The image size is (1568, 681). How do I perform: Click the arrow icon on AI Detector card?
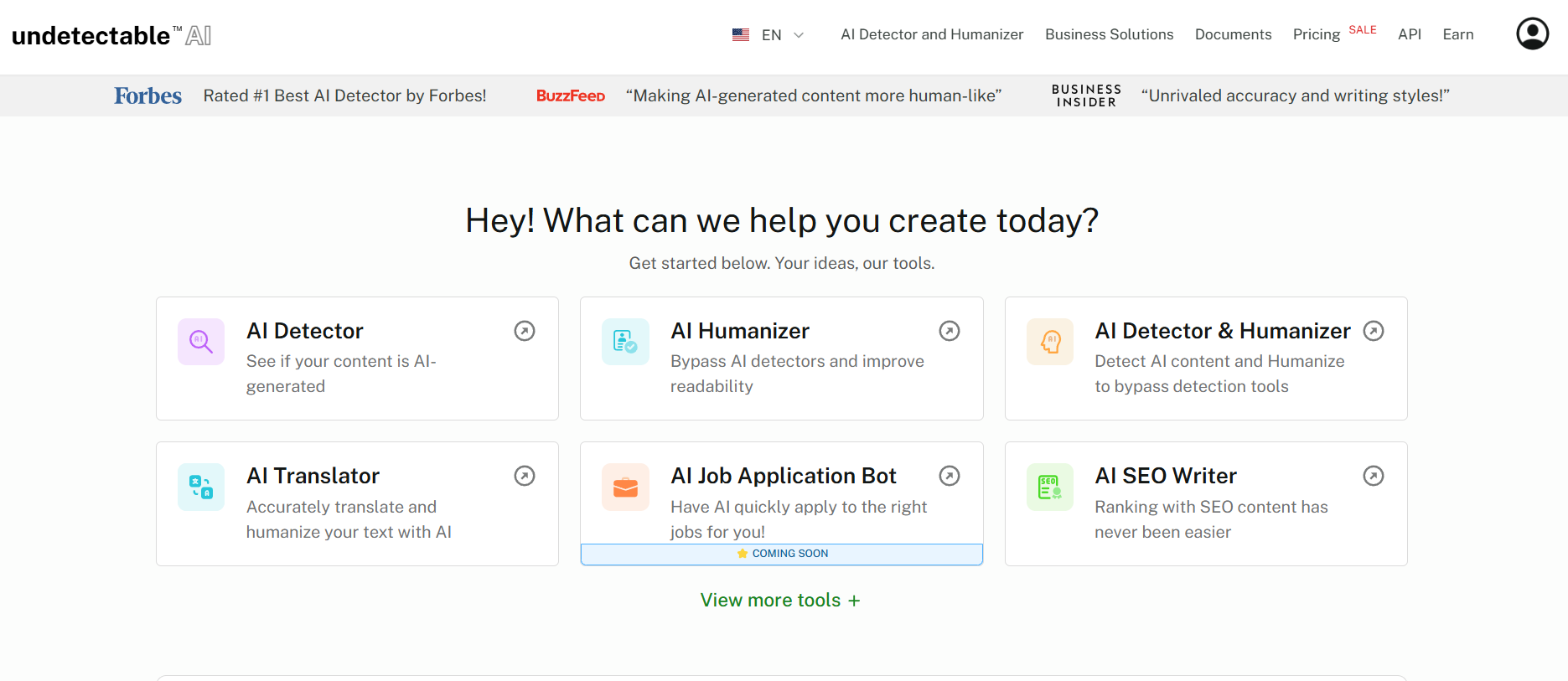tap(525, 331)
